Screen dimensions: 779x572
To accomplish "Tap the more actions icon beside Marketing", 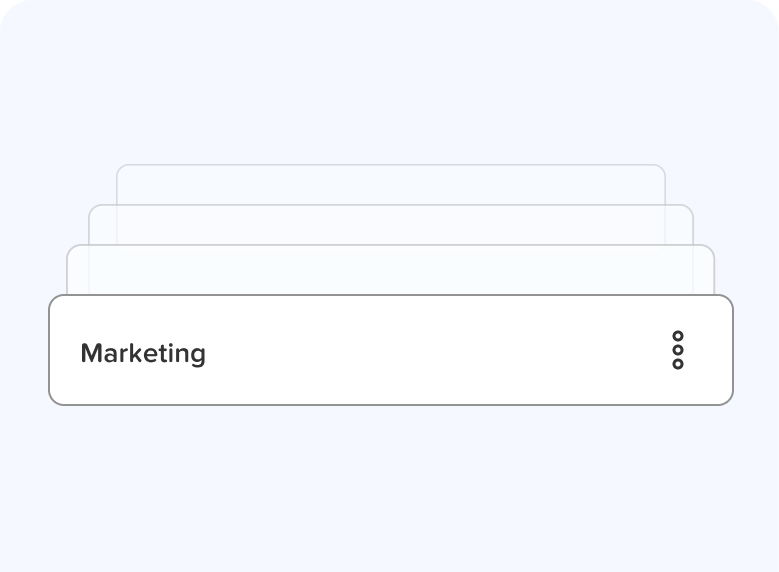I will coord(678,350).
